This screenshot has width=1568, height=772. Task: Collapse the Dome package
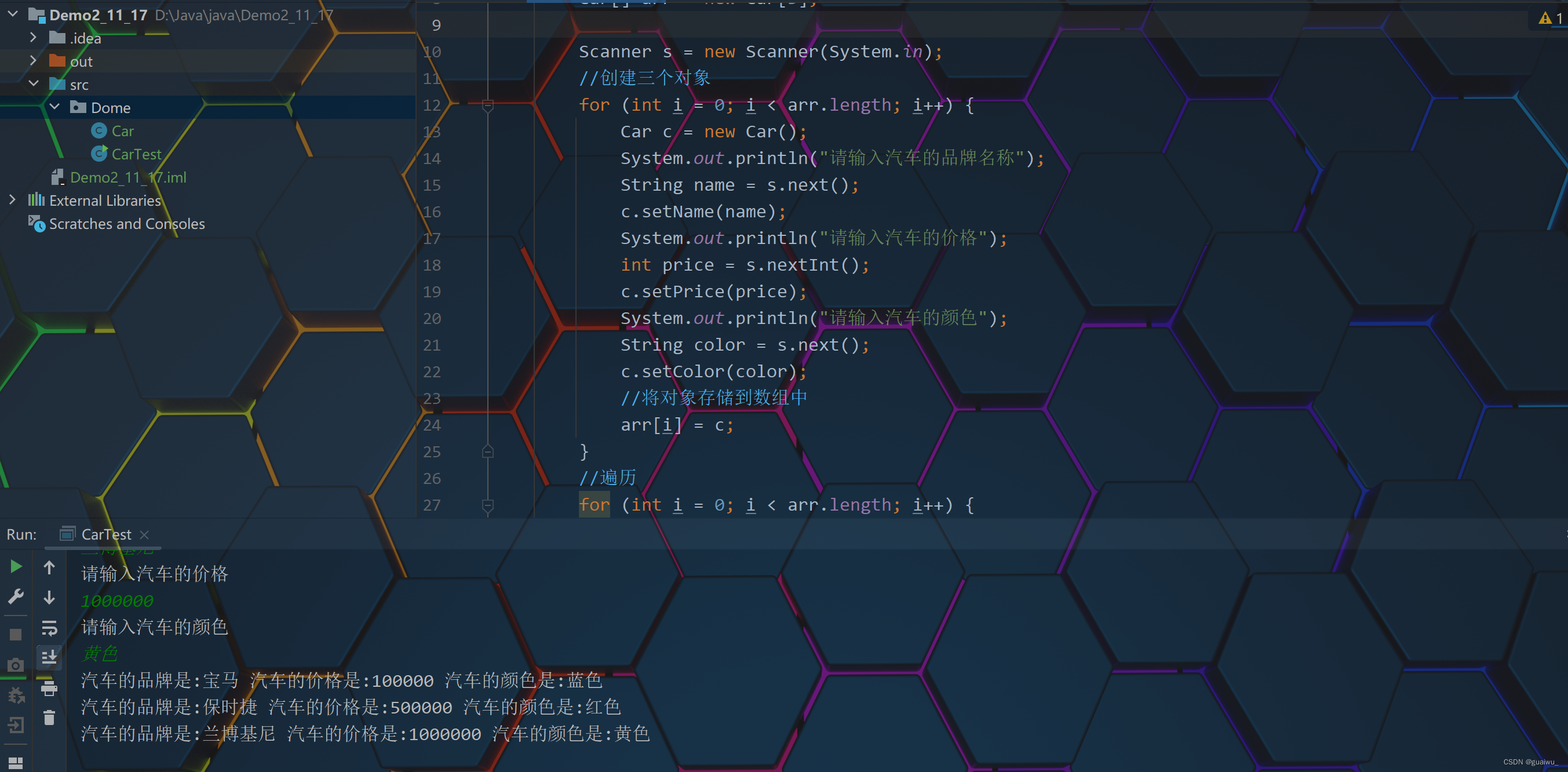pyautogui.click(x=54, y=107)
